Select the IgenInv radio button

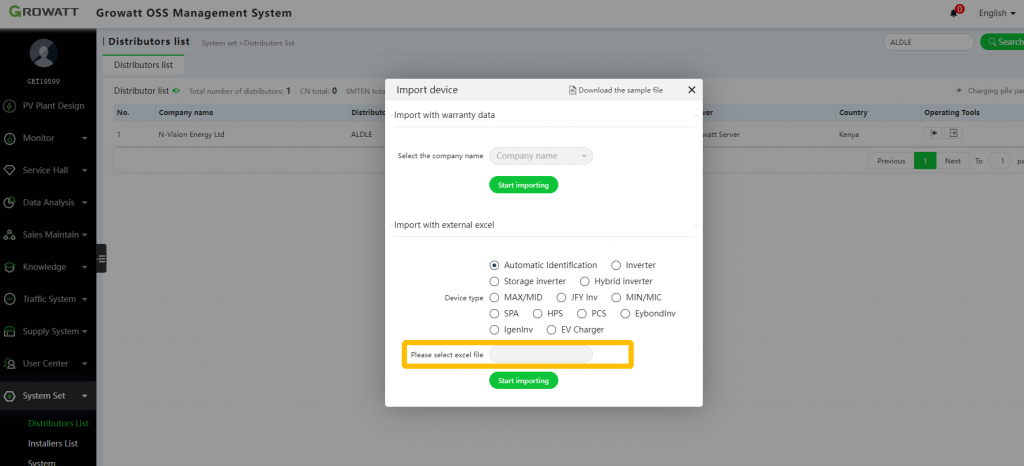[494, 330]
